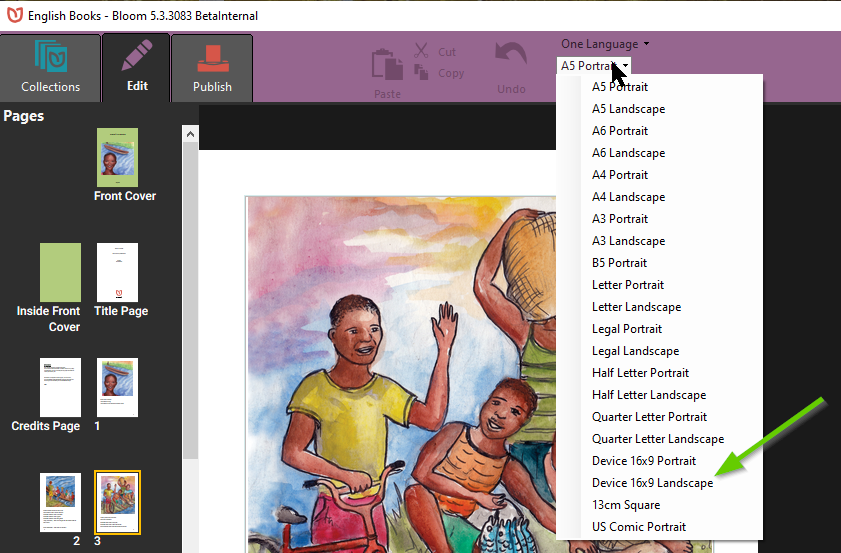Image resolution: width=841 pixels, height=553 pixels.
Task: Click the Bloom logo in title bar
Action: click(x=14, y=15)
